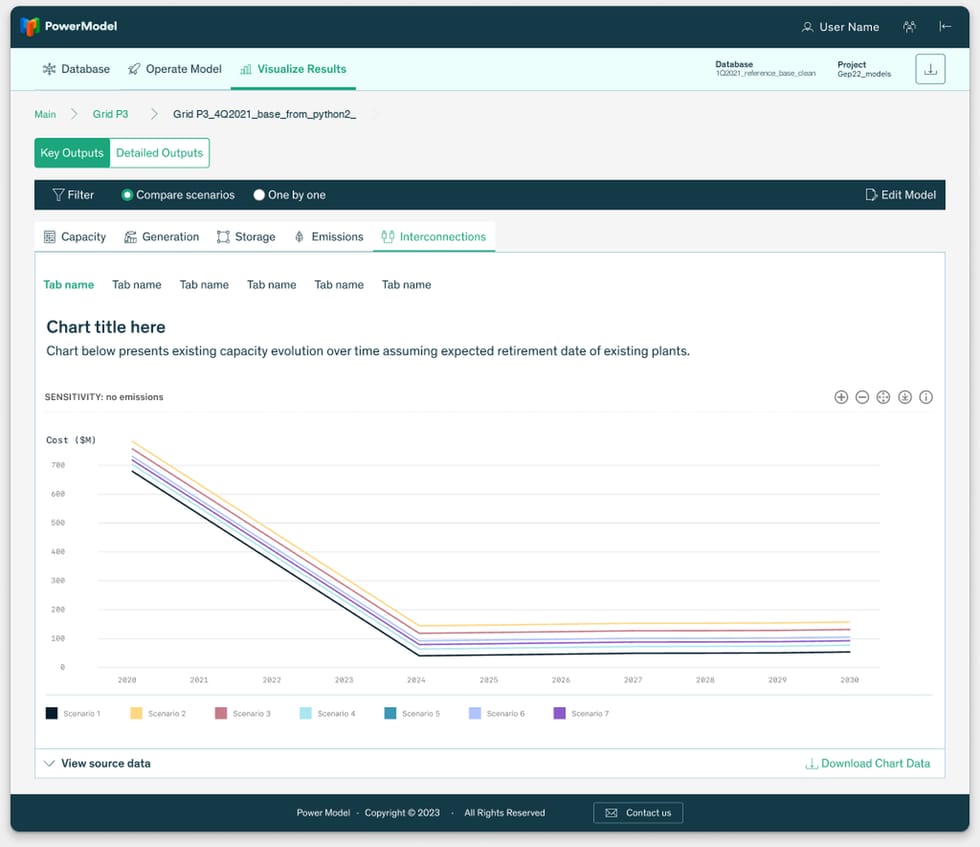Screen dimensions: 980x847
Task: Click the Scenario 5 legend swatch
Action: tap(390, 713)
